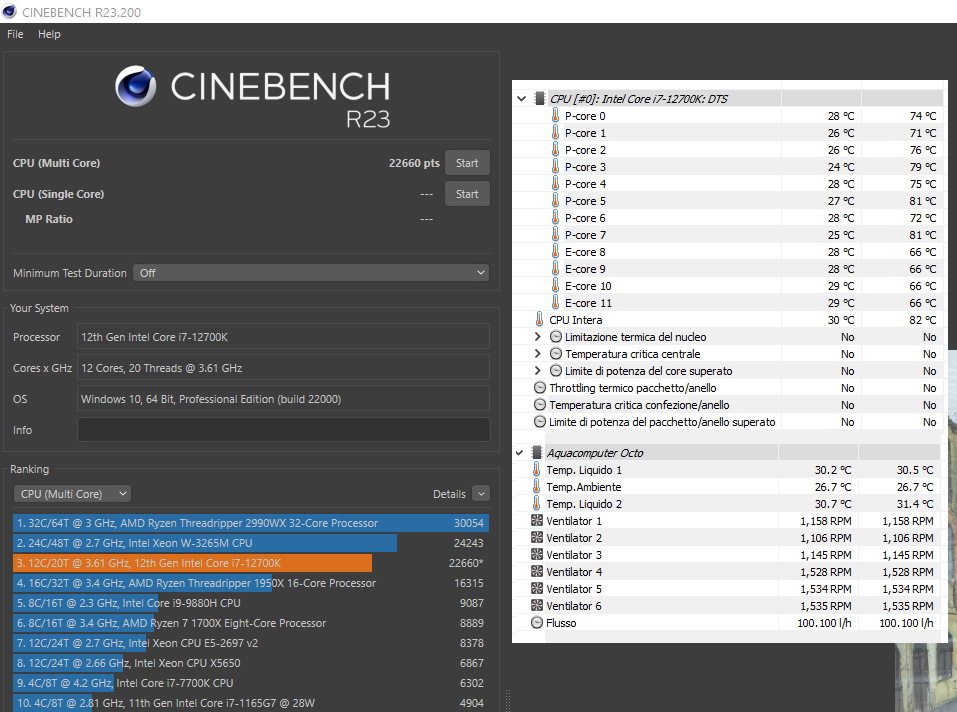Click thermometer icon for P-core 0
The image size is (957, 712).
(x=555, y=115)
